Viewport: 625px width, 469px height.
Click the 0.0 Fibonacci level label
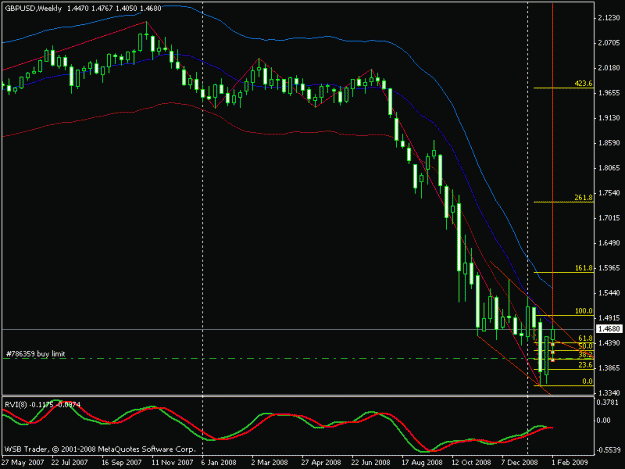click(587, 381)
